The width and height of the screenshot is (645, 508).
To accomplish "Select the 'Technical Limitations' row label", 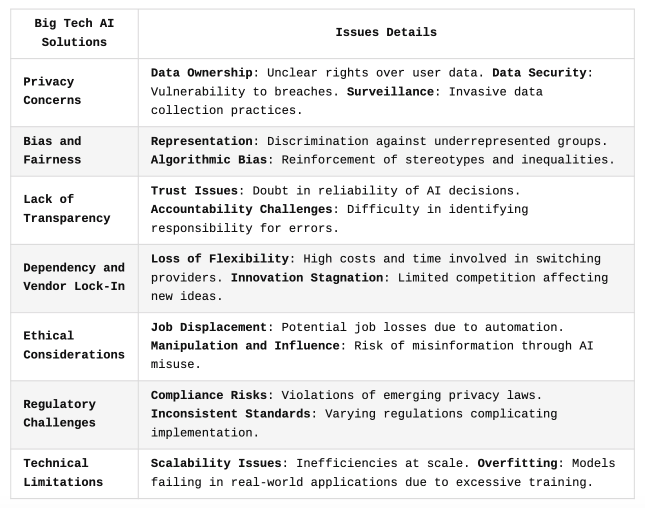I will coord(63,472).
